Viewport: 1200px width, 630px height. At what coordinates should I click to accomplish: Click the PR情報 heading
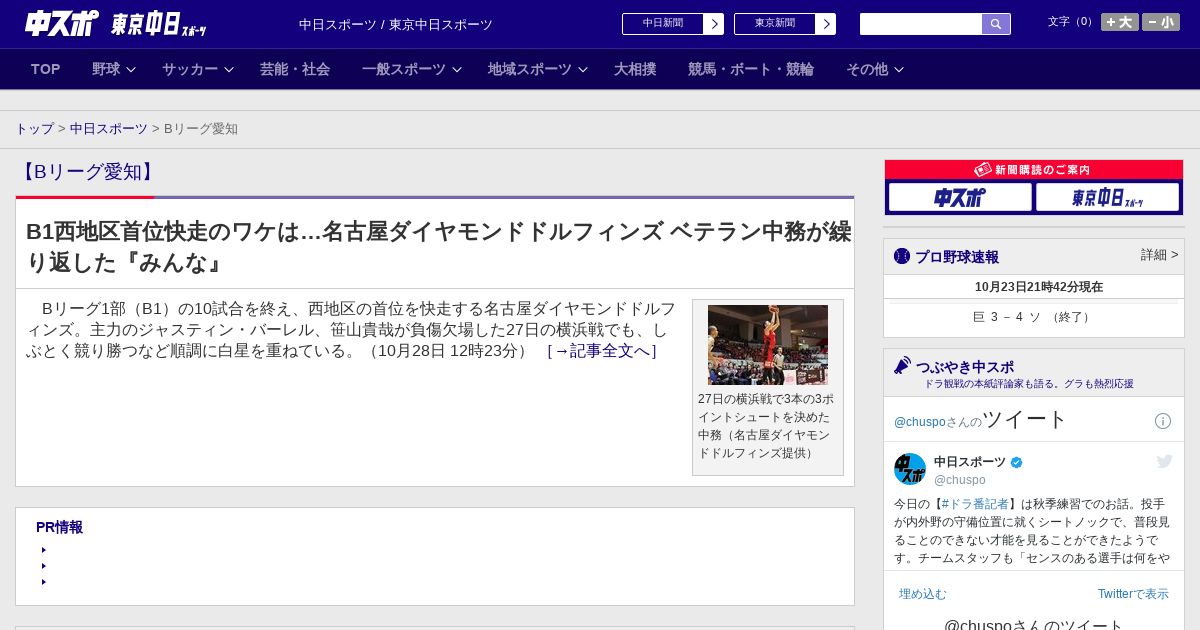coord(59,527)
